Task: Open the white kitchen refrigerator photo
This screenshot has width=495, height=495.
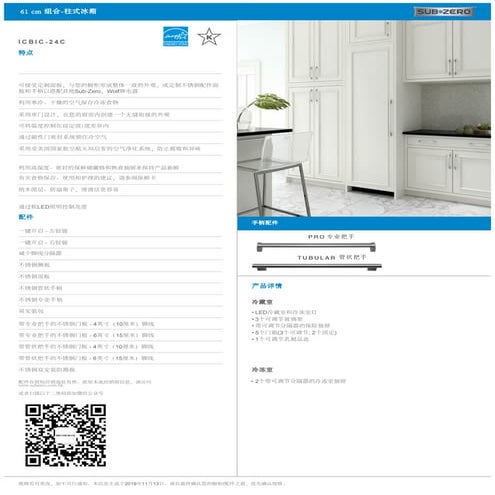Action: (x=364, y=118)
